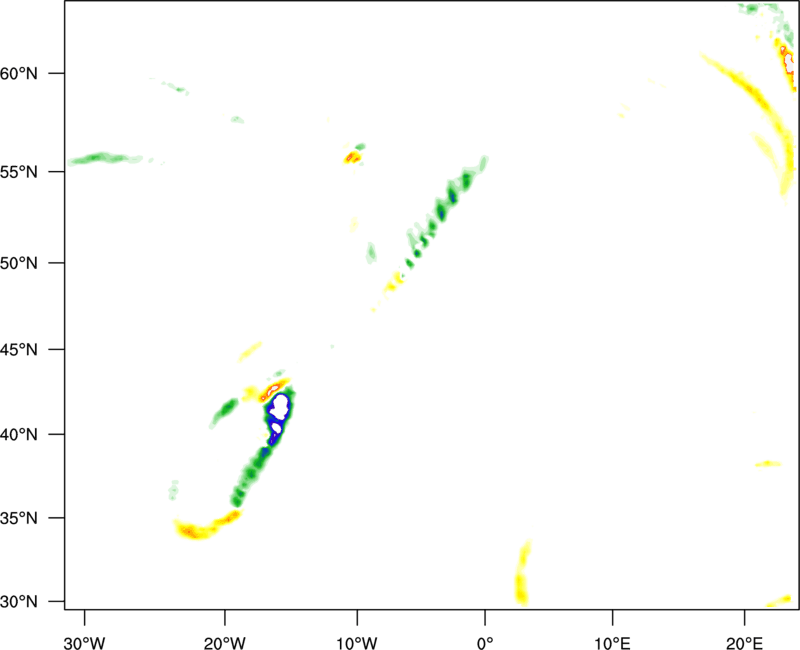Screen dimensions: 800x650
Task: Click the 50°N latitude label
Action: [x=19, y=263]
